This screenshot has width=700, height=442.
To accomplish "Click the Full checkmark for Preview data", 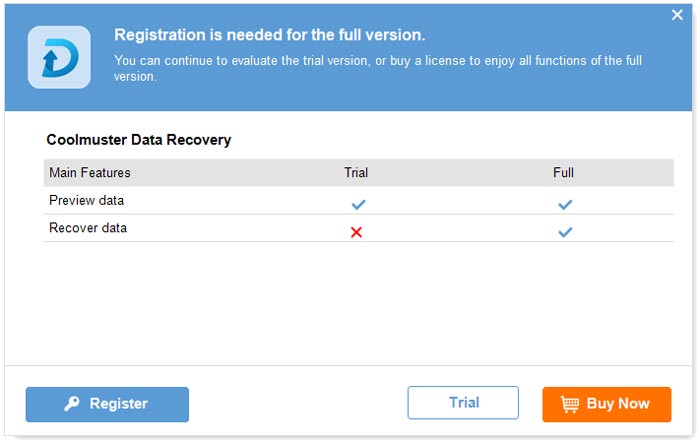I will [565, 204].
